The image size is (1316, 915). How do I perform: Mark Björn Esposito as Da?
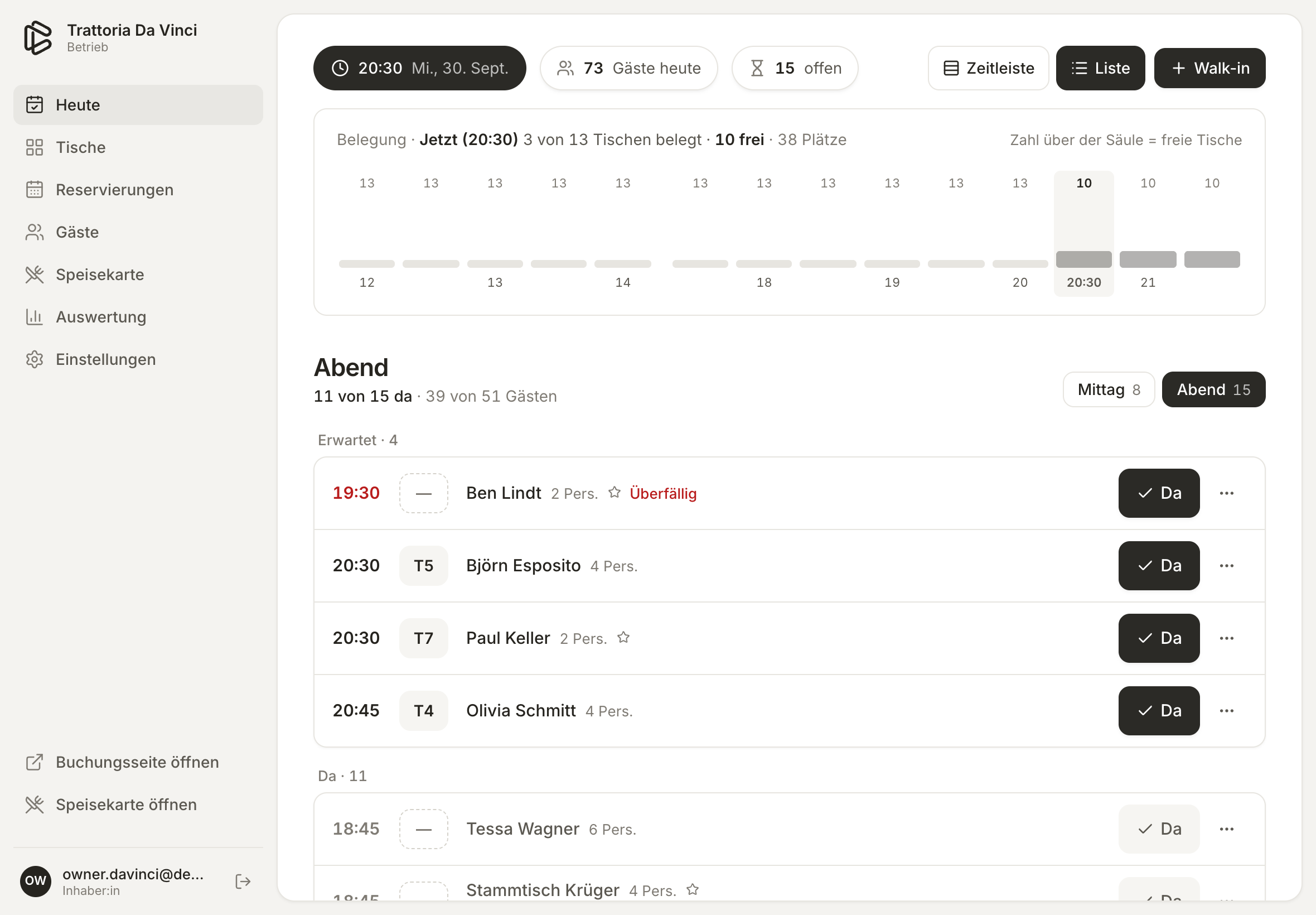coord(1158,566)
